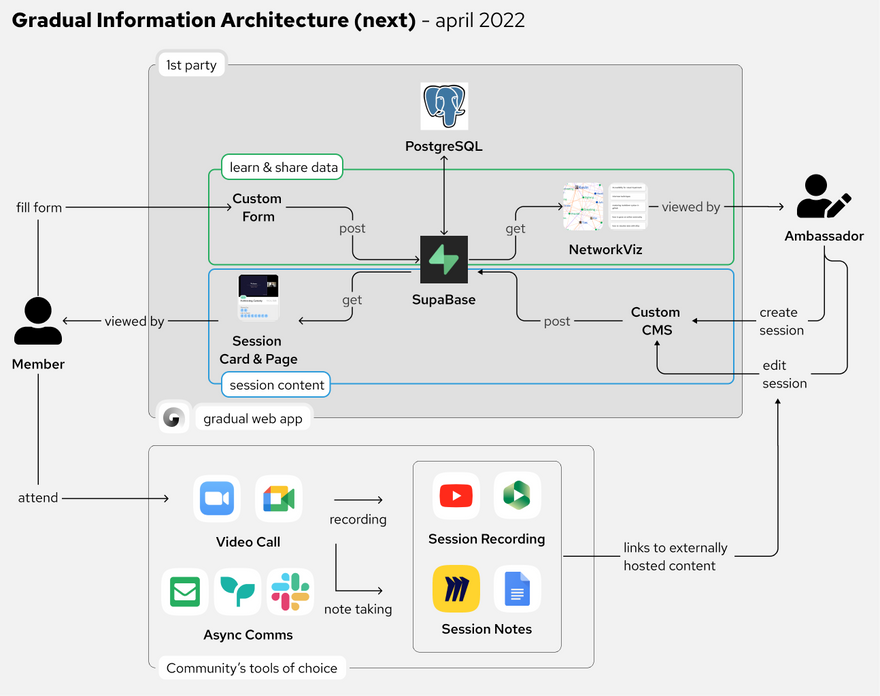Click the 'PostgreSQL' caption
This screenshot has width=880, height=696.
tap(444, 146)
